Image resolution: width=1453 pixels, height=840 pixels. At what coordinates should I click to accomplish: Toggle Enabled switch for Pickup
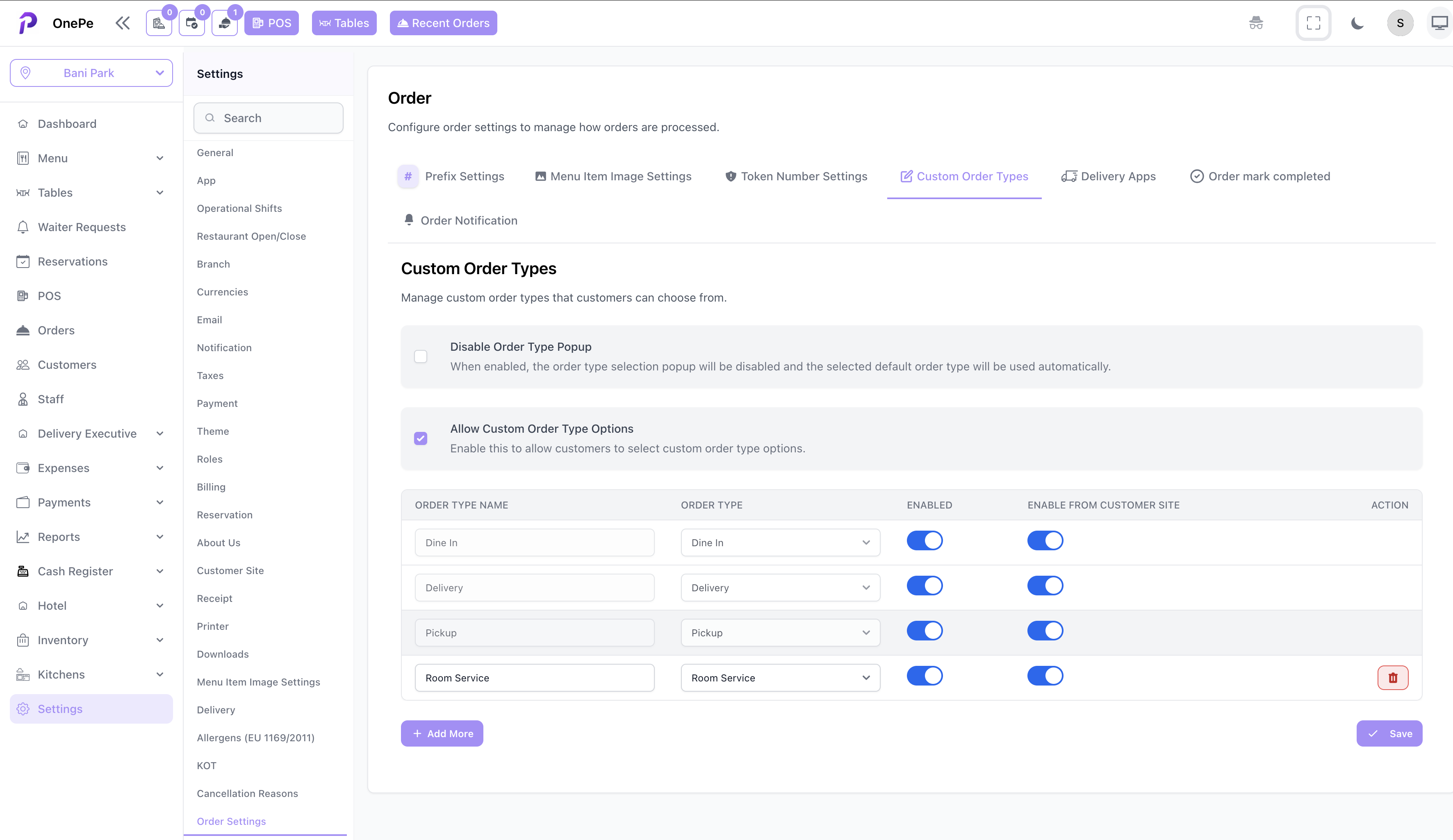924,630
